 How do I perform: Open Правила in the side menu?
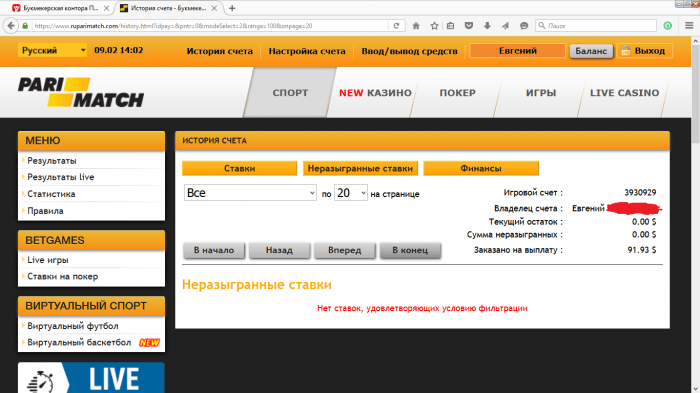point(45,211)
